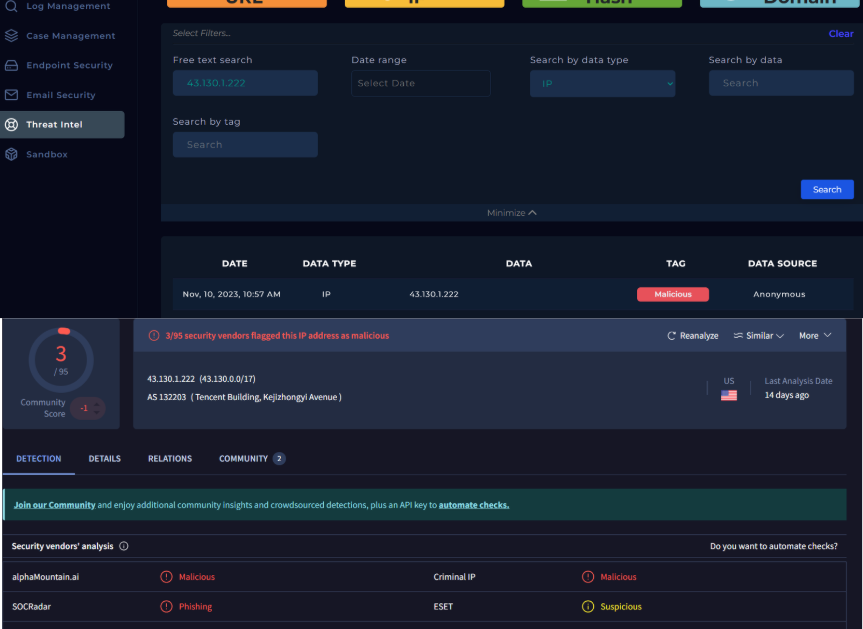The width and height of the screenshot is (863, 629).
Task: Click Clear to reset filters
Action: click(x=841, y=34)
